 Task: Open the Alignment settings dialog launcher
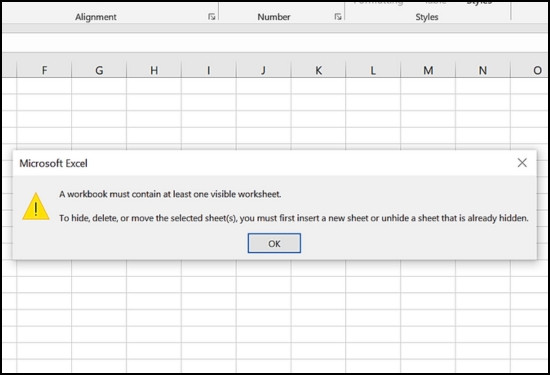click(212, 16)
